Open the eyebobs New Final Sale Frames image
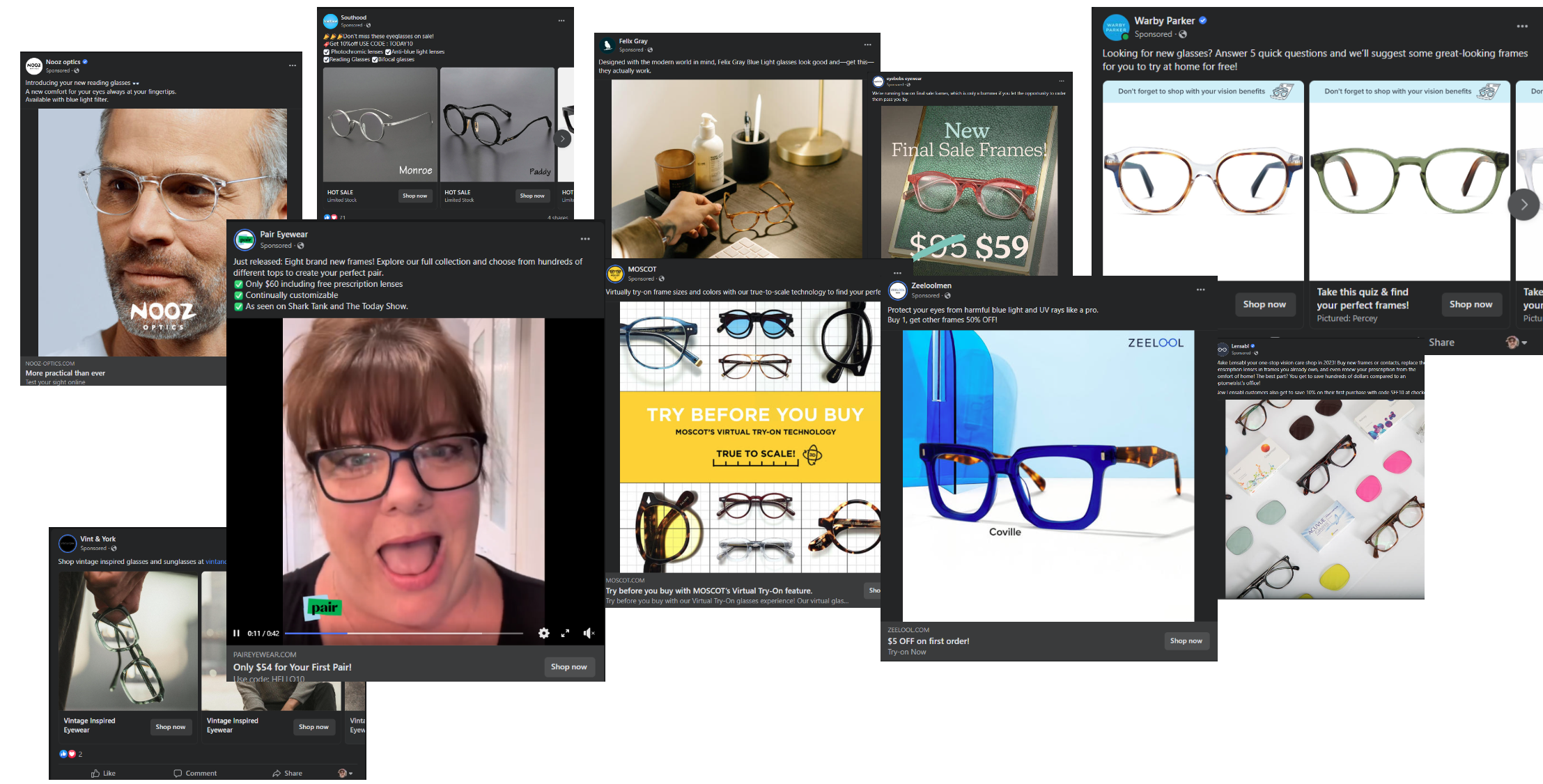 (x=969, y=191)
